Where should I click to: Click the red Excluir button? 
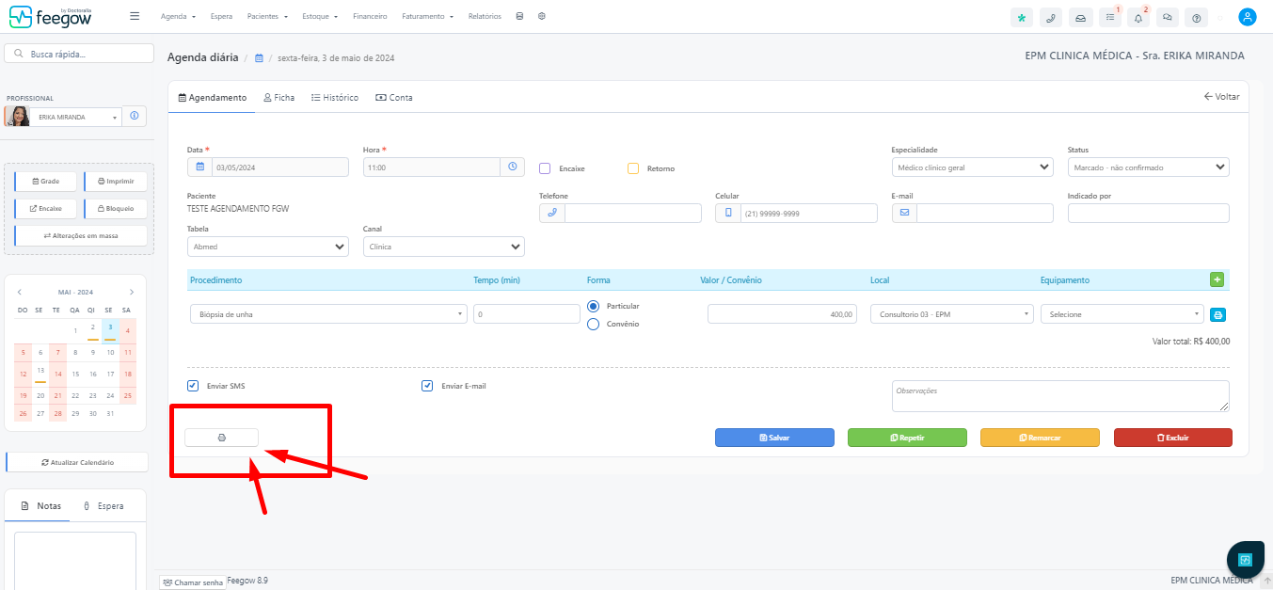(1173, 437)
